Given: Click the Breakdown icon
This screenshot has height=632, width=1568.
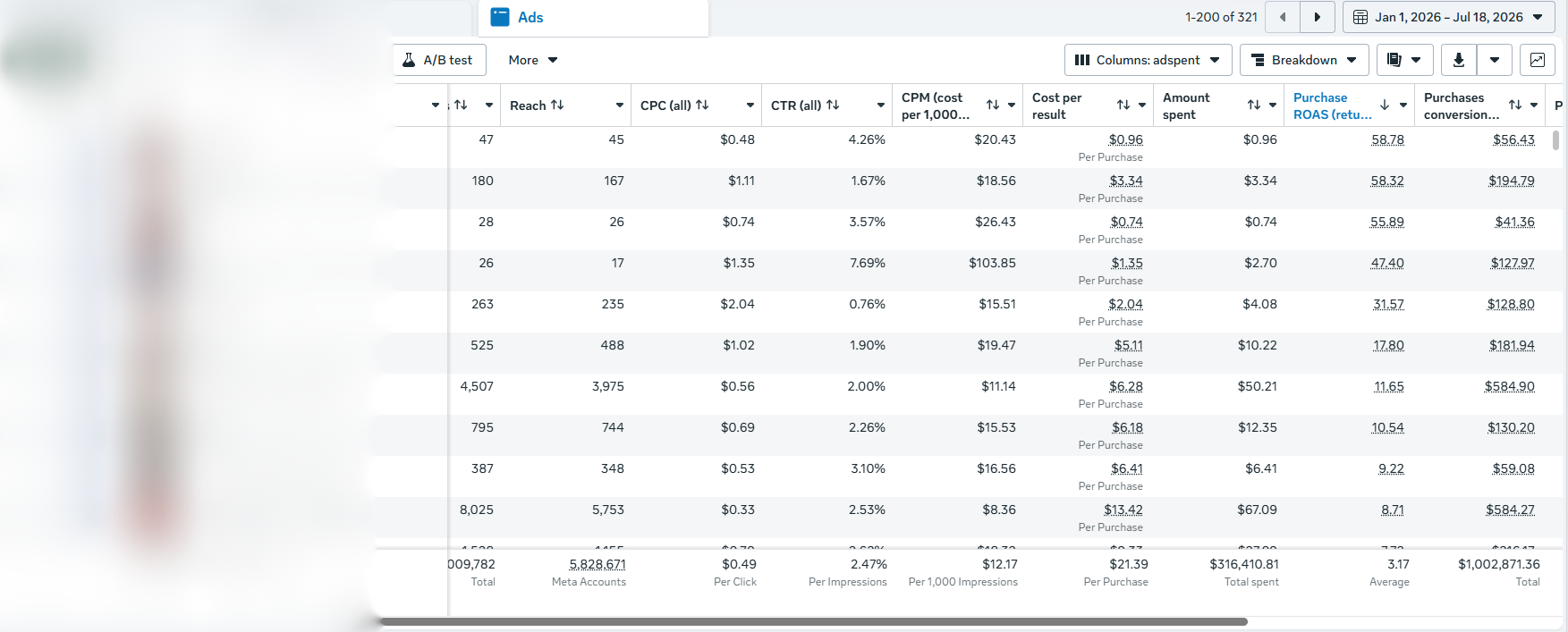Looking at the screenshot, I should 1258,60.
